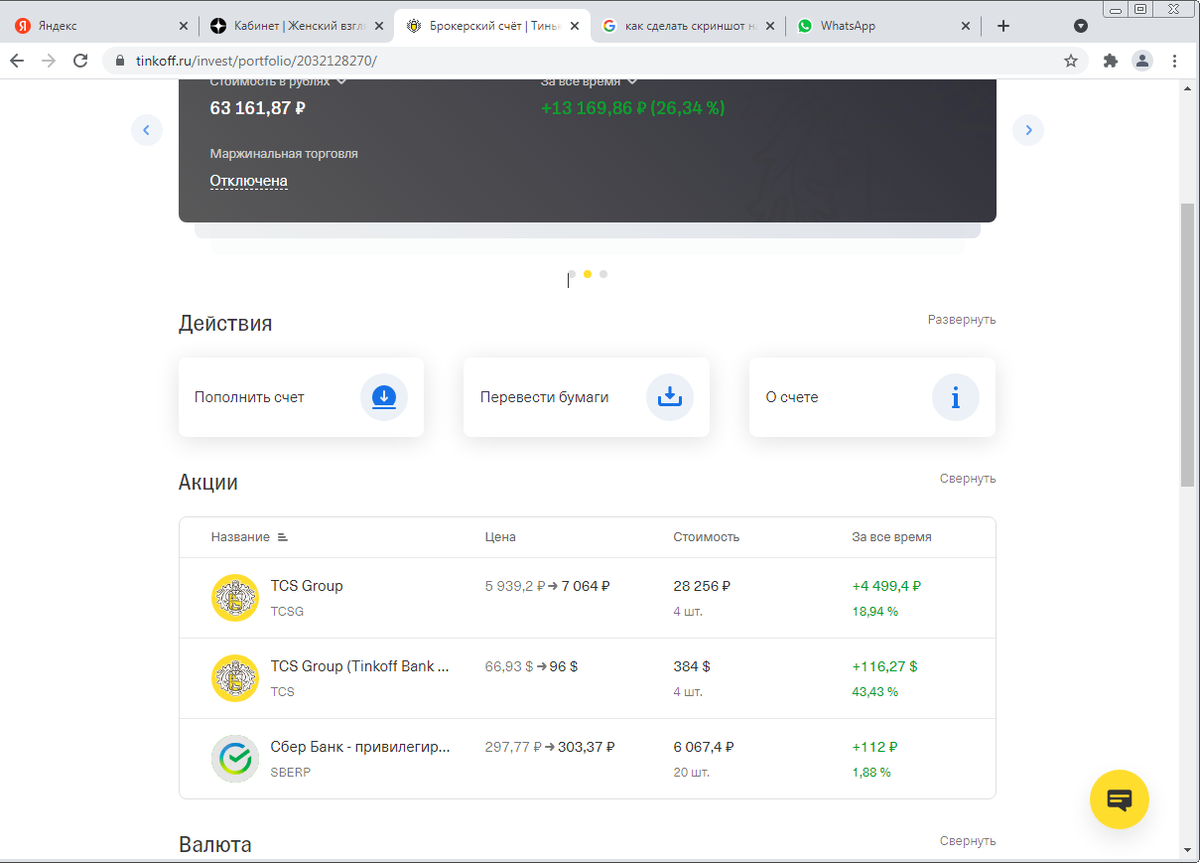Select the third carousel dot
The height and width of the screenshot is (863, 1200).
click(x=603, y=273)
